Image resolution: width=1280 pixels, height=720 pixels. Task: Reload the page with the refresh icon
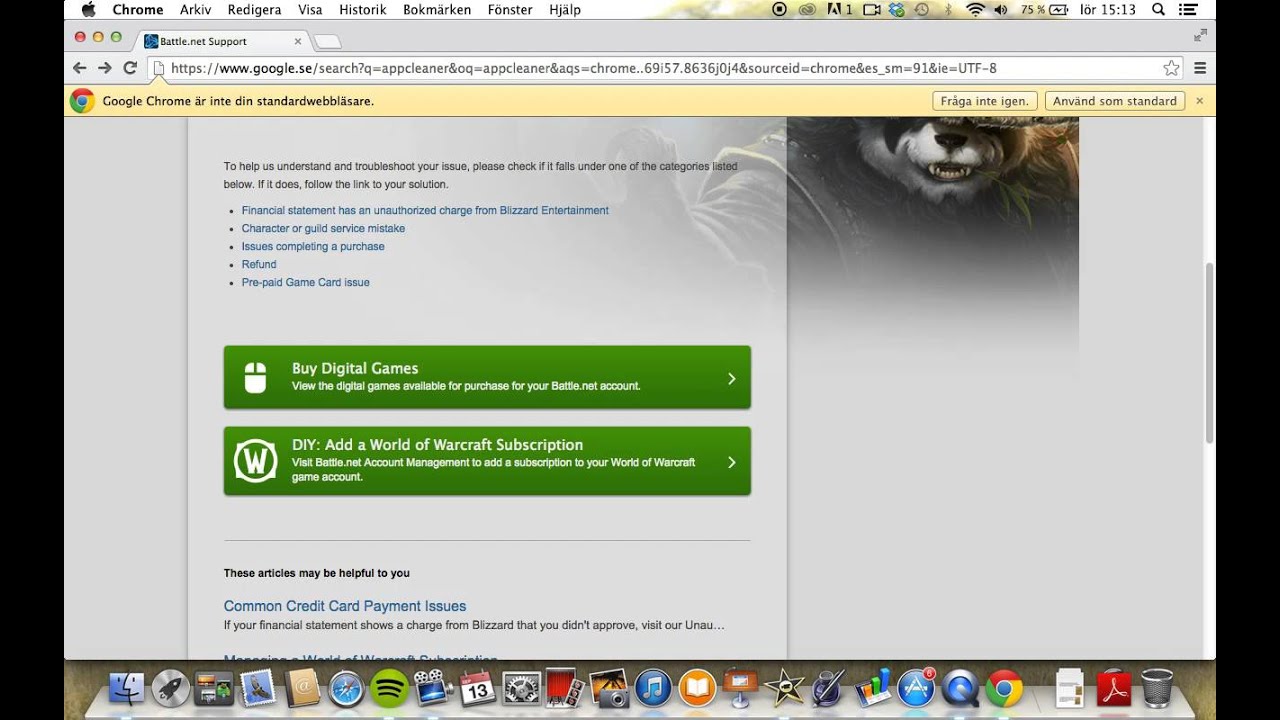point(130,68)
